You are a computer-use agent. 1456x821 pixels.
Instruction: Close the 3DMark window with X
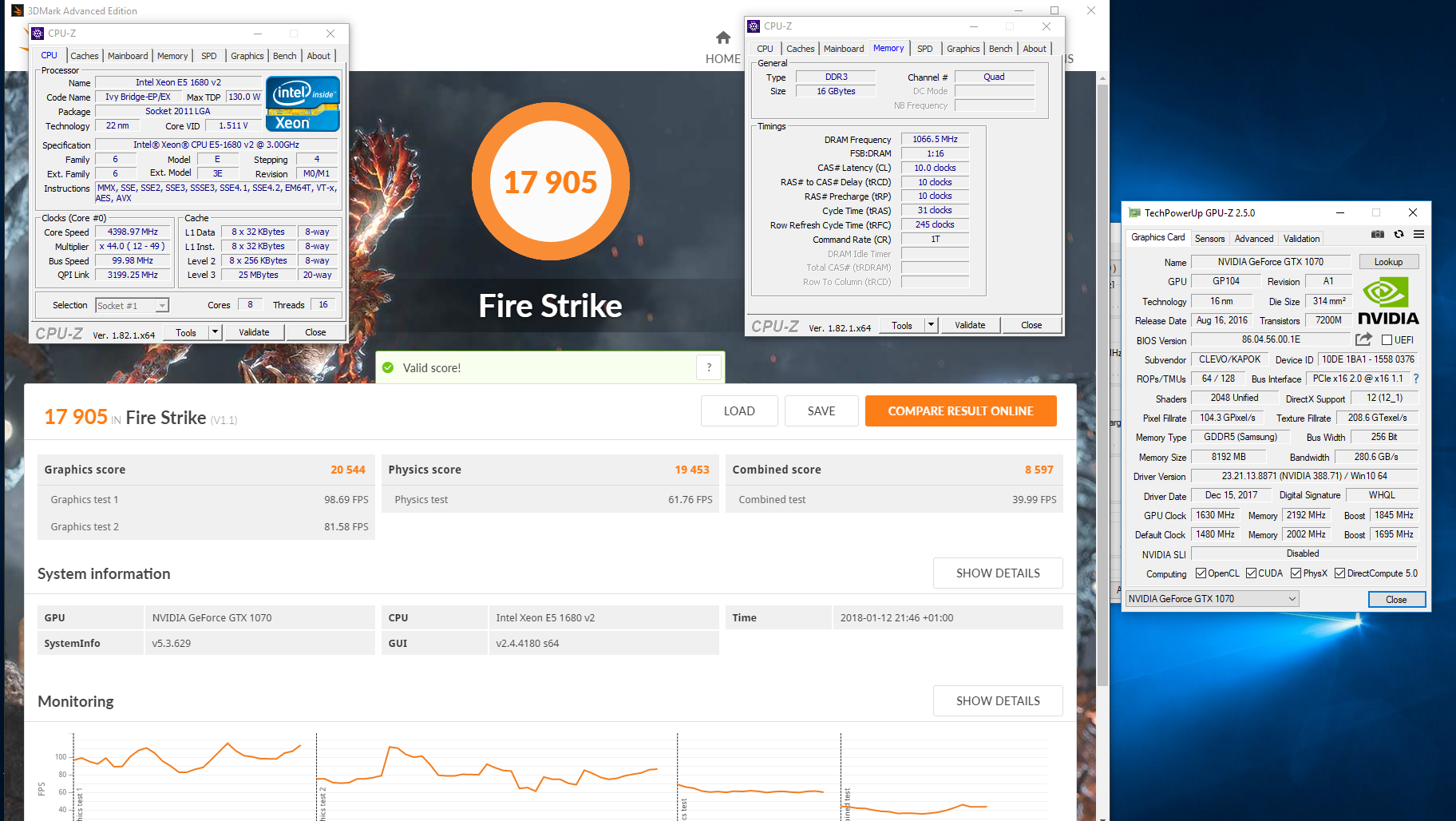coord(1091,10)
